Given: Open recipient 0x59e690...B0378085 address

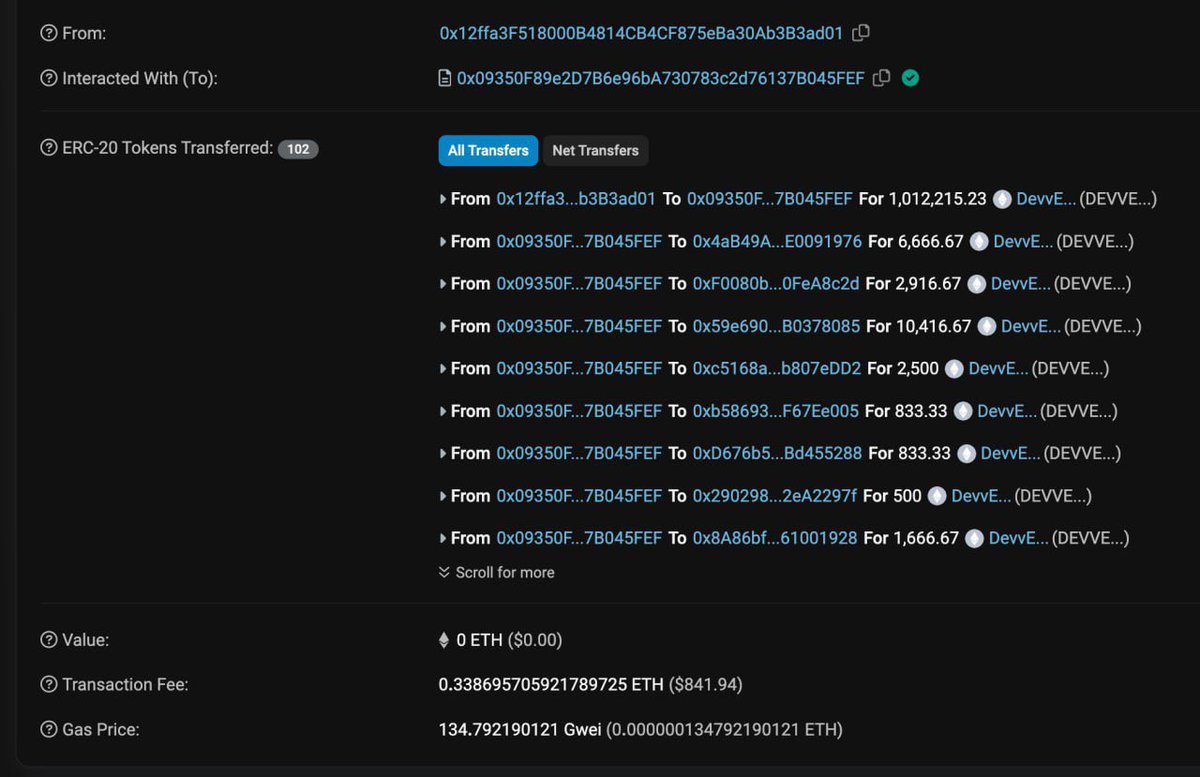Looking at the screenshot, I should pyautogui.click(x=776, y=326).
